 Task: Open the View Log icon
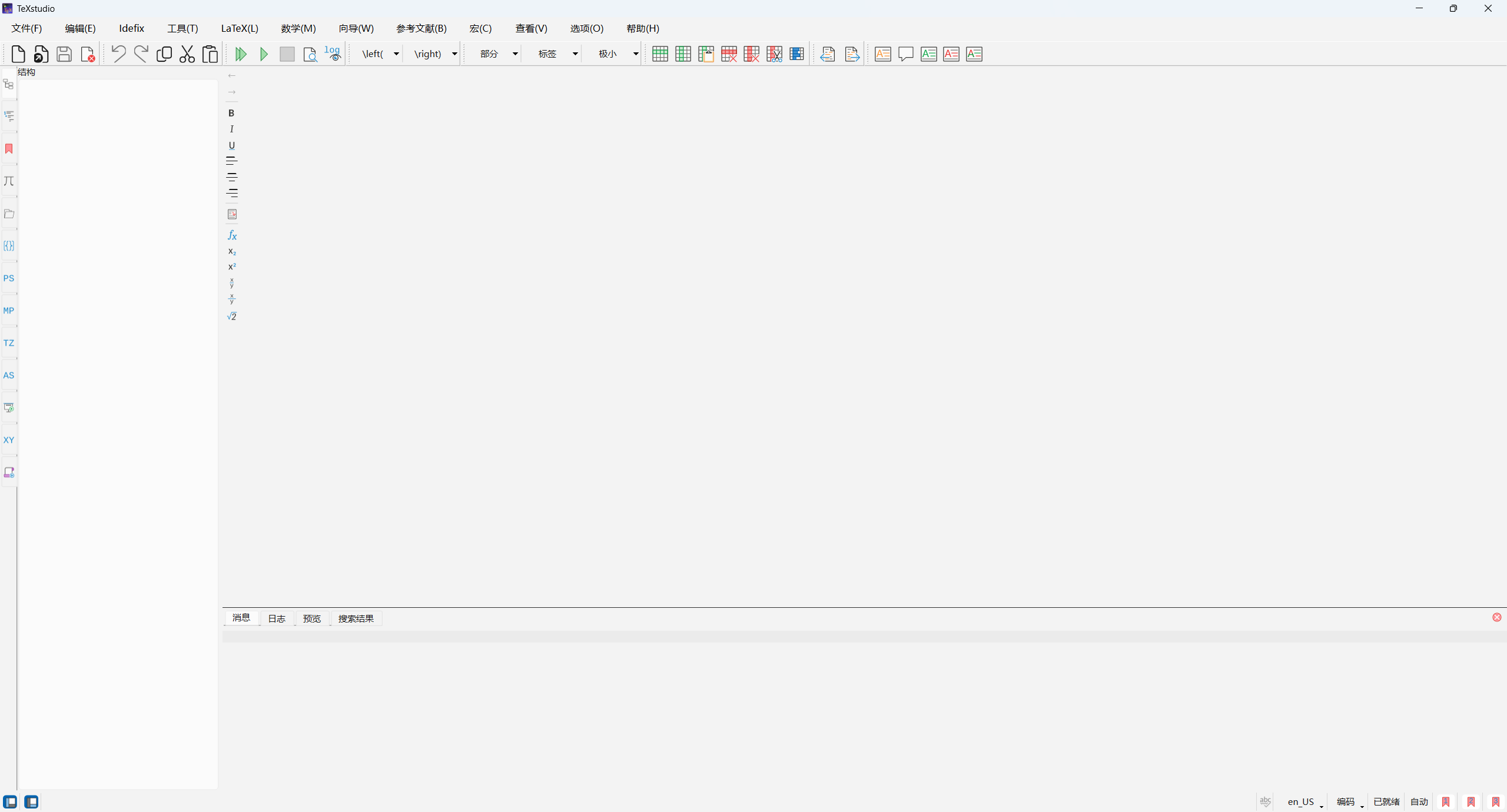(333, 54)
